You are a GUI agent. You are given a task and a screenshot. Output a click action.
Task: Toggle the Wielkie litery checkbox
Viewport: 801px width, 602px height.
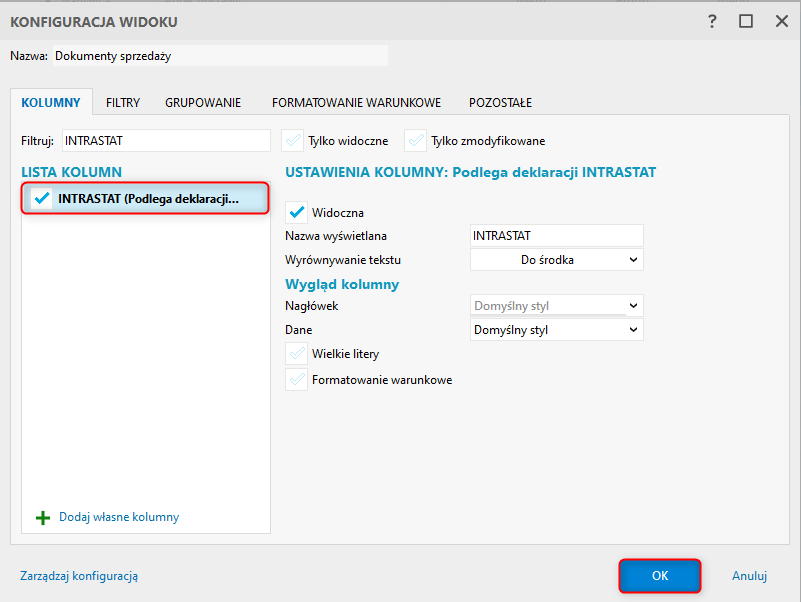pos(297,354)
